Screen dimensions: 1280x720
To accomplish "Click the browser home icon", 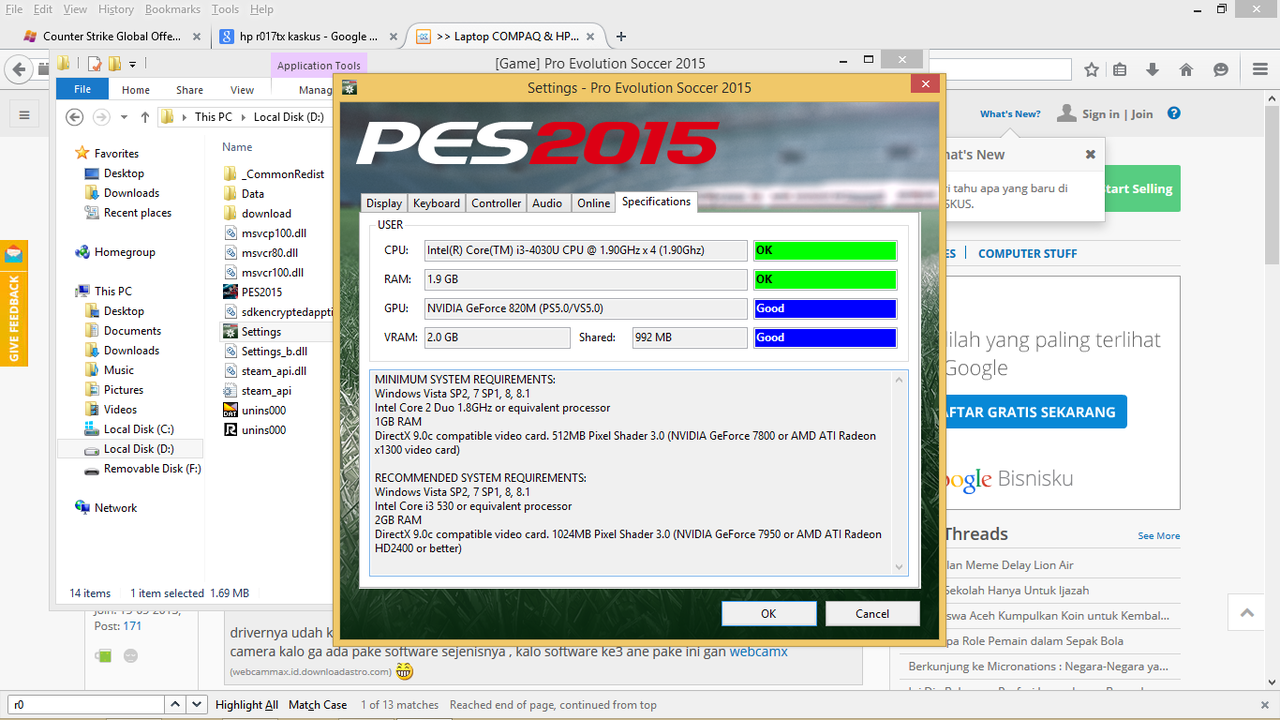I will pyautogui.click(x=1186, y=70).
